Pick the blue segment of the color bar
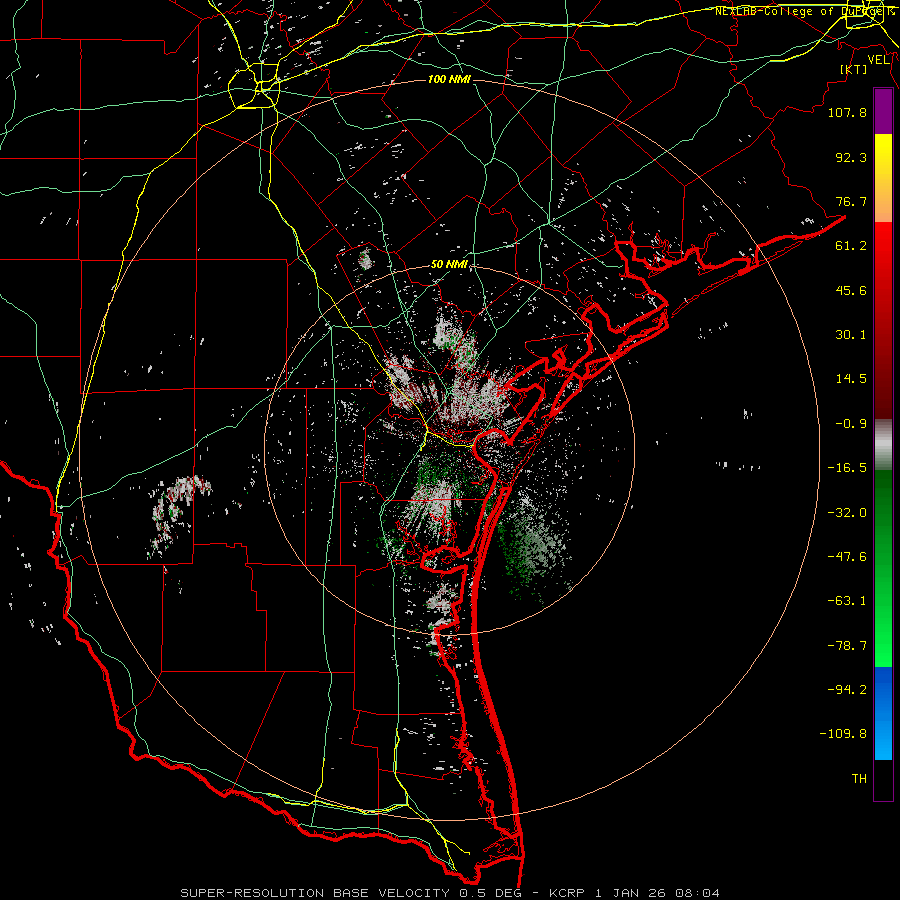 [883, 713]
